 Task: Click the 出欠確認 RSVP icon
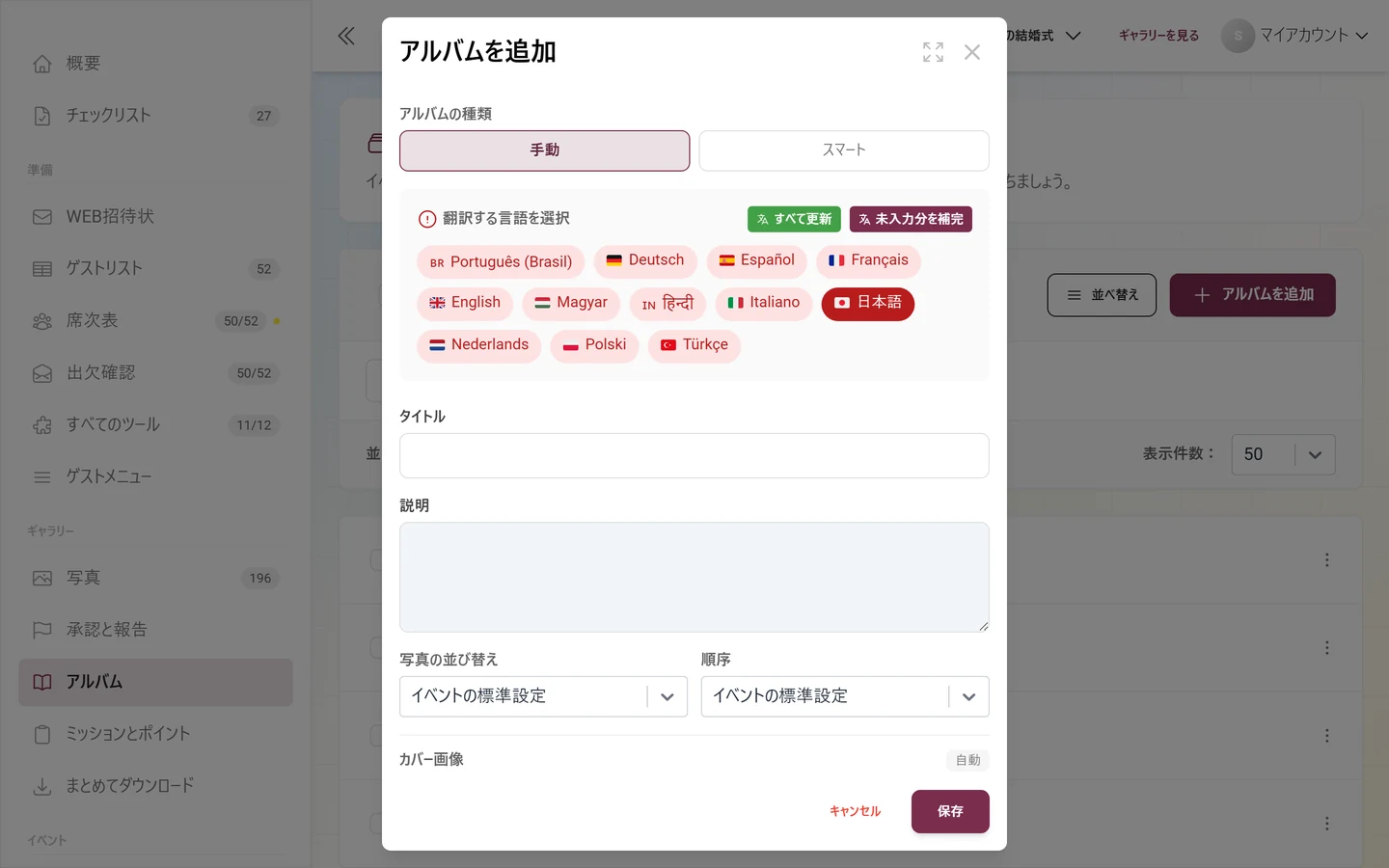pyautogui.click(x=42, y=373)
